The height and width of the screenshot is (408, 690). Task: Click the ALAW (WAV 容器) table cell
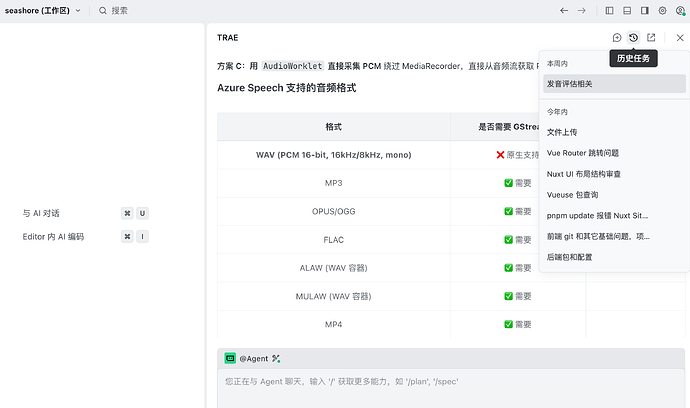(x=334, y=268)
